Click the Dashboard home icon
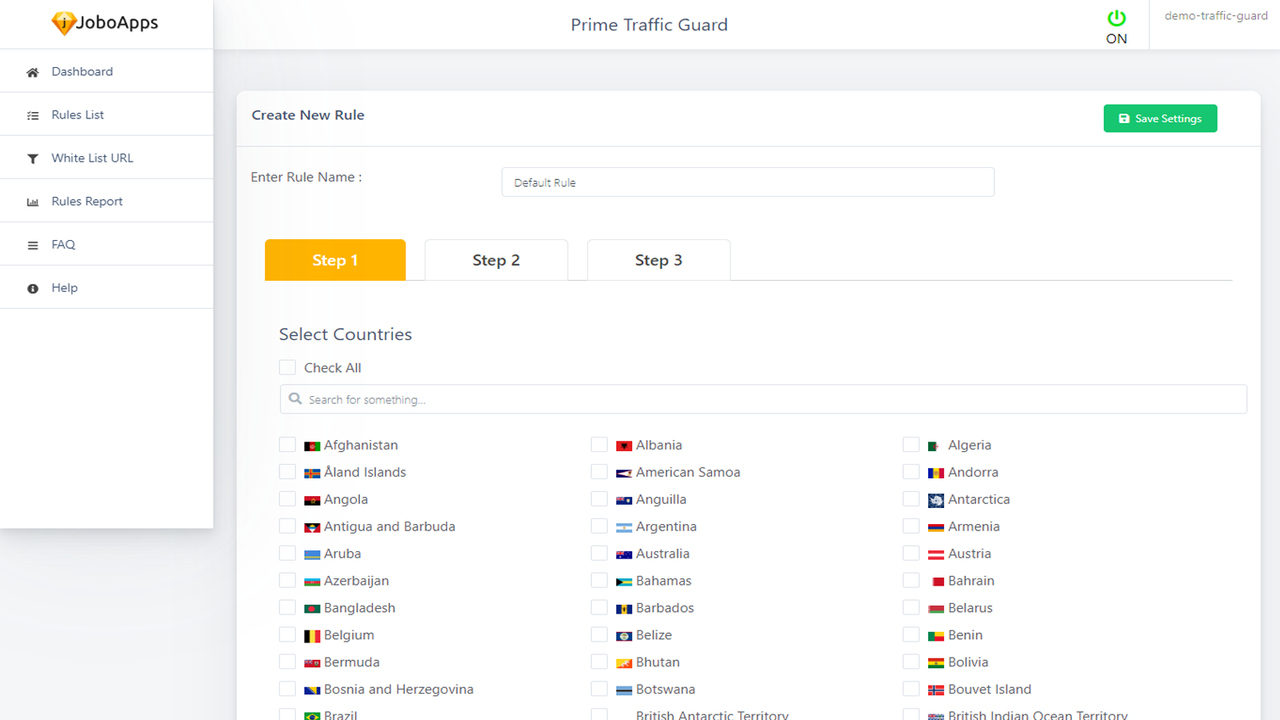1280x720 pixels. (x=32, y=71)
